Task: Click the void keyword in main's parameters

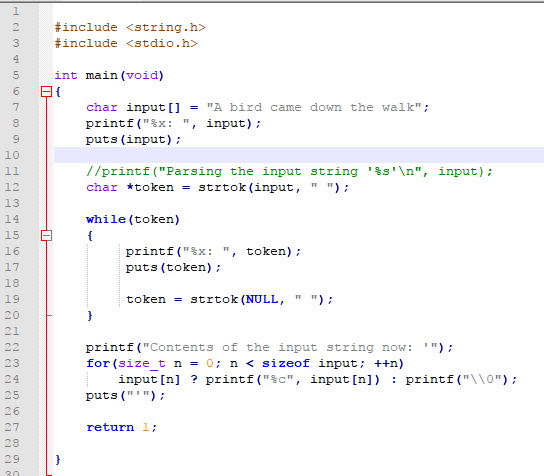Action: pyautogui.click(x=142, y=75)
